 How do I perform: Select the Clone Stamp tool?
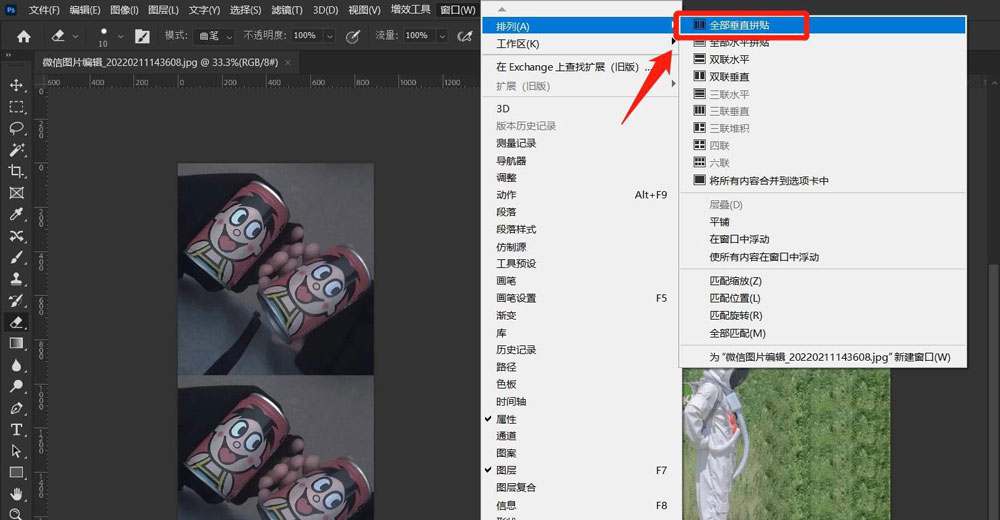tap(17, 279)
